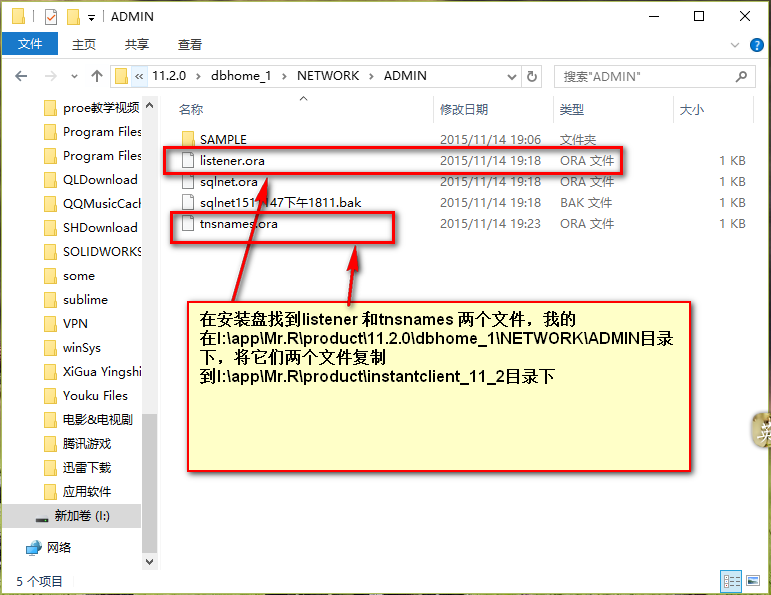Click the search magnifier icon
Image resolution: width=771 pixels, height=595 pixels.
[x=741, y=76]
